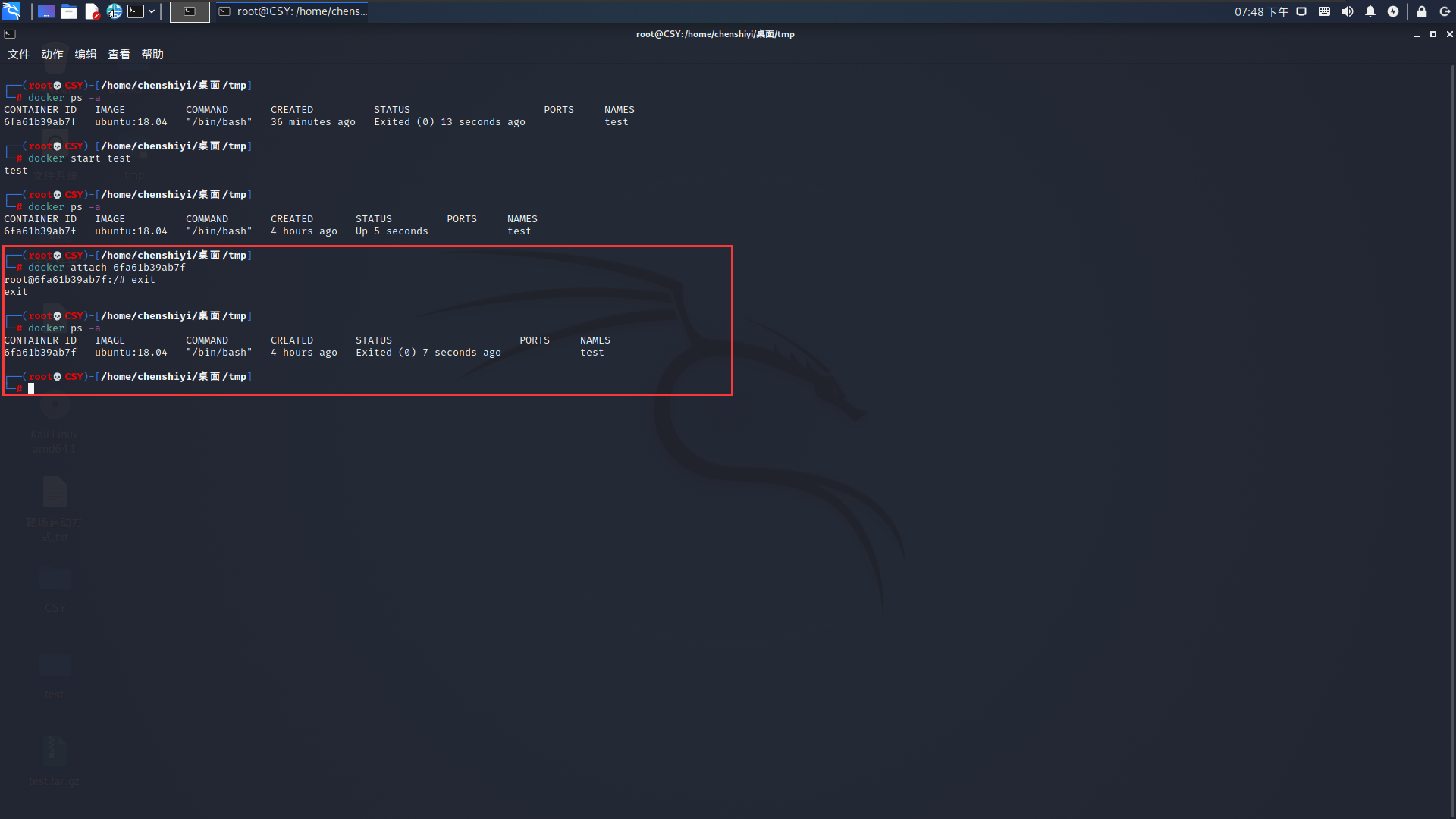This screenshot has width=1456, height=819.
Task: Open the notifications bell icon
Action: point(1370,11)
